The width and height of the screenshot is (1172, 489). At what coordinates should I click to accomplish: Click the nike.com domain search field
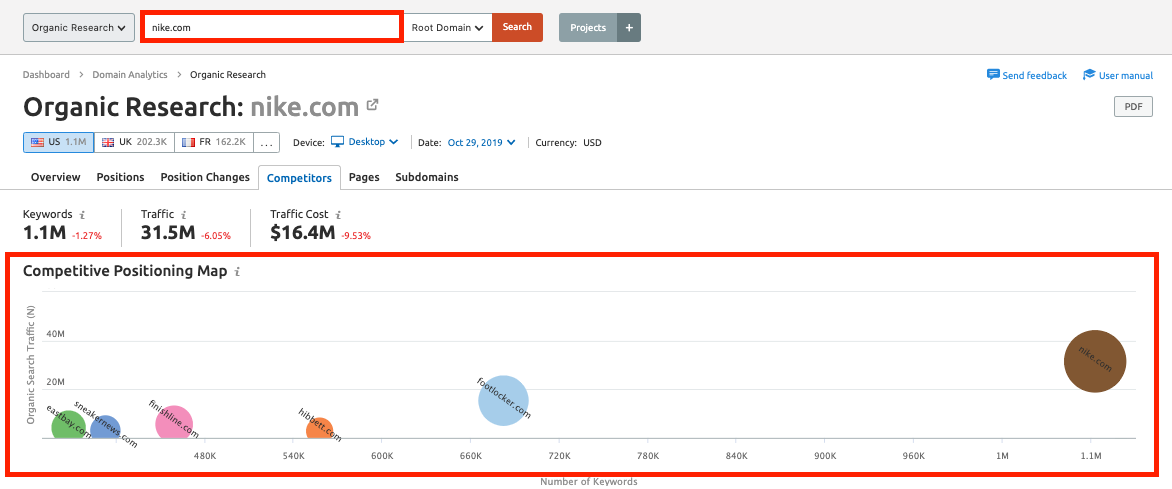coord(272,27)
